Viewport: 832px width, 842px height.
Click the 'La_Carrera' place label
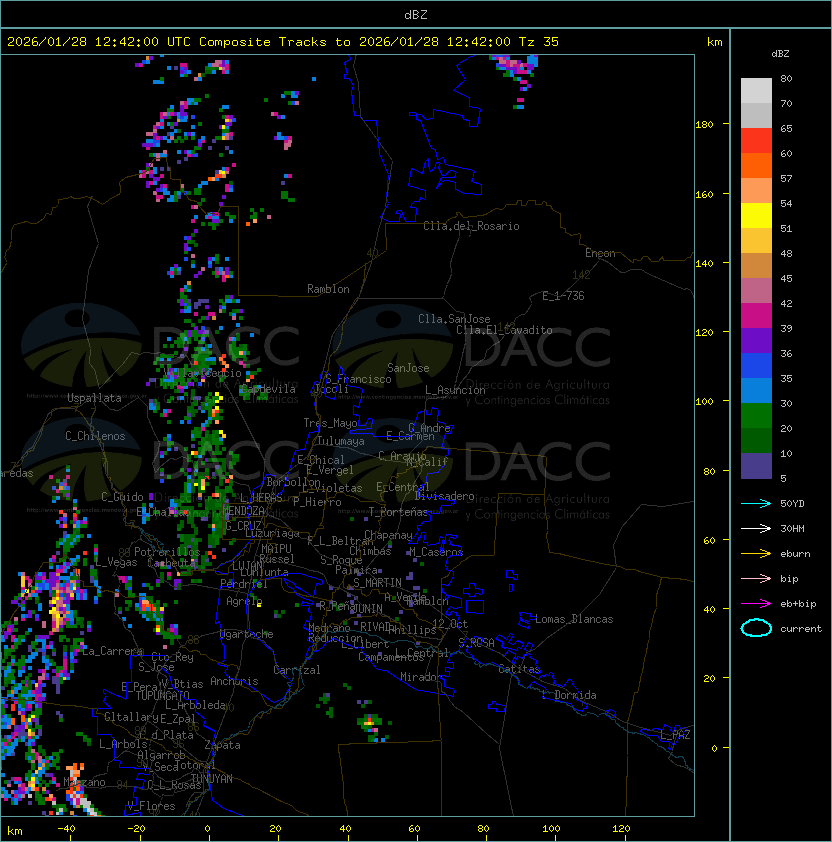coord(112,651)
